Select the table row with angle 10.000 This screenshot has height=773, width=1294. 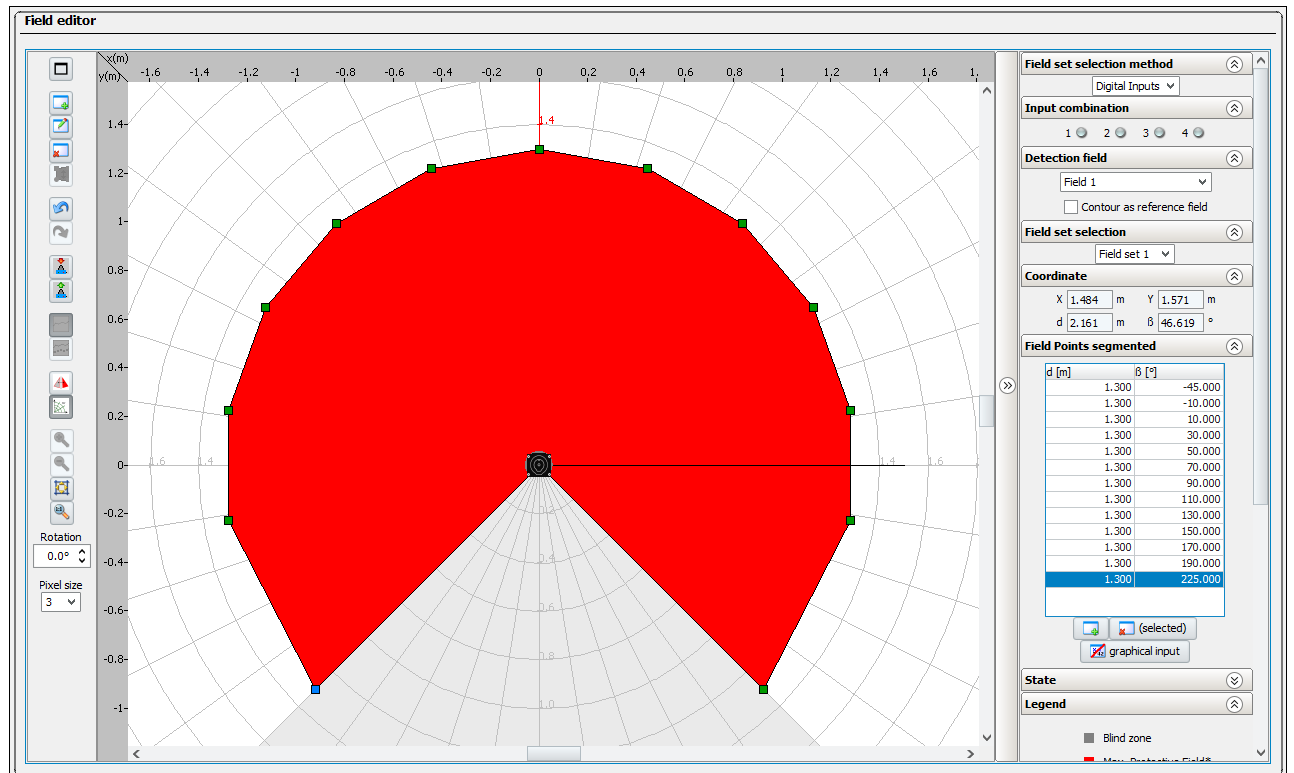pyautogui.click(x=1134, y=419)
